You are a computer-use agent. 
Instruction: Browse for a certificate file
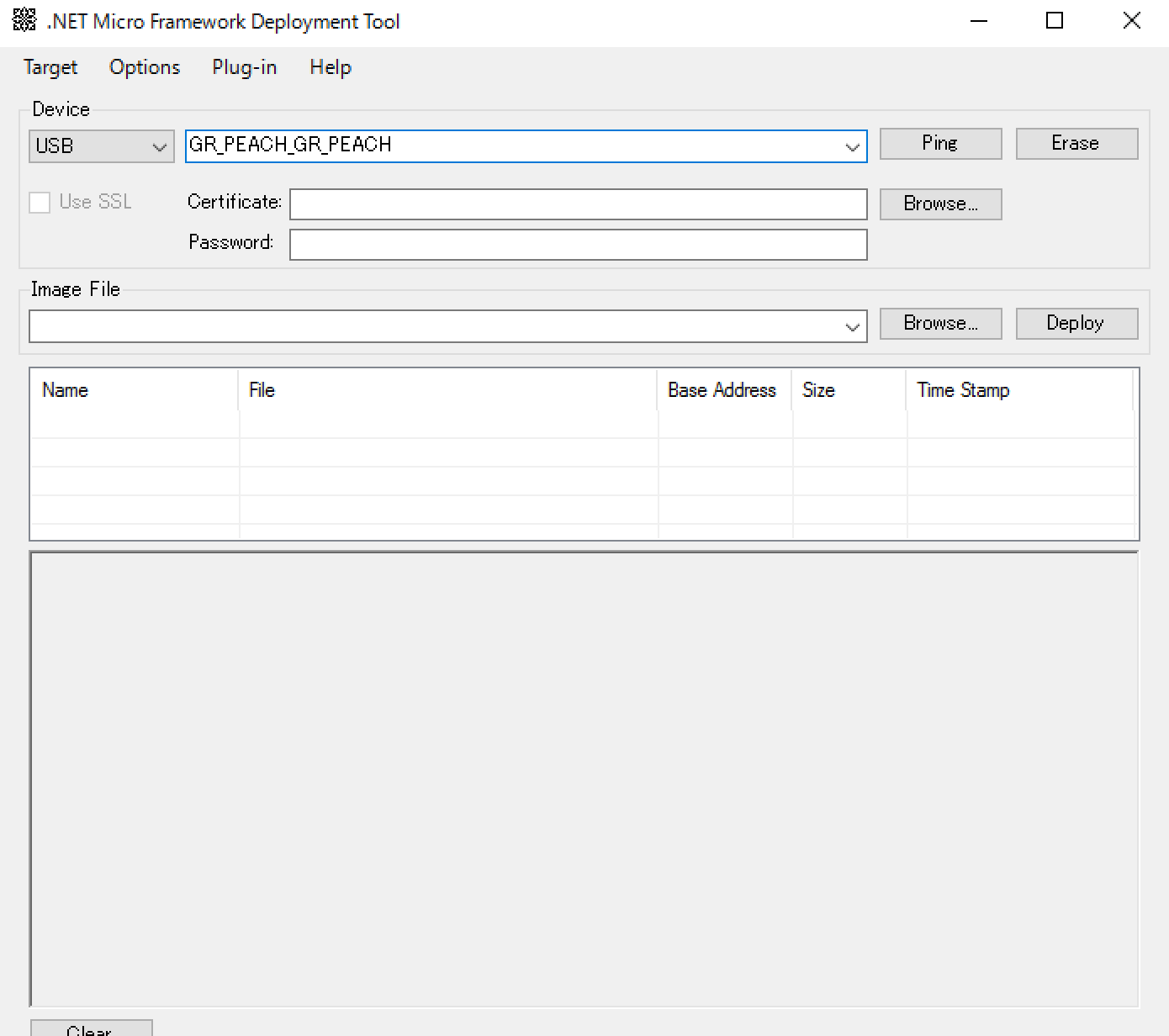point(940,203)
